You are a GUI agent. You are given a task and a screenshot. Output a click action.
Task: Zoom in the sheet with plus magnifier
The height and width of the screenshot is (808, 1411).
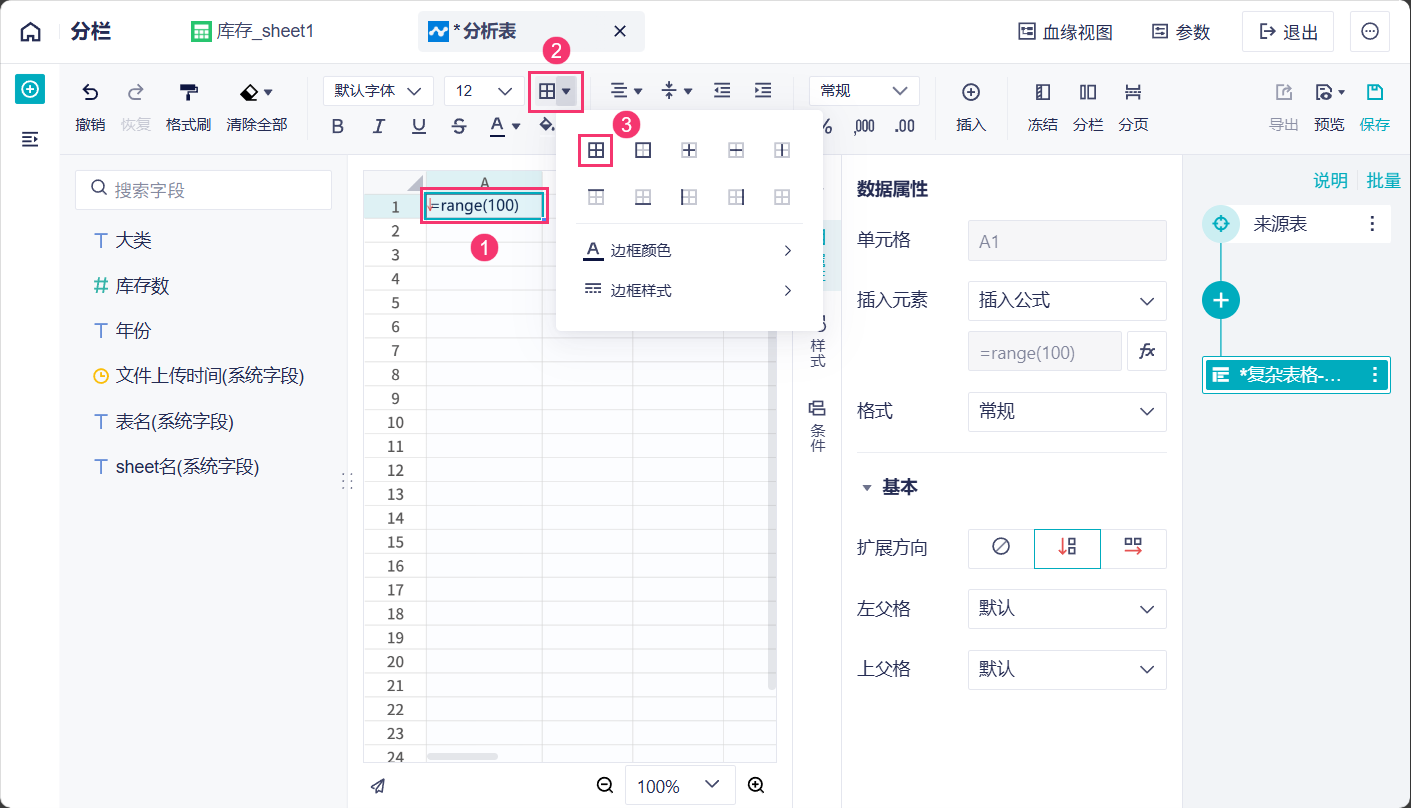tap(756, 786)
